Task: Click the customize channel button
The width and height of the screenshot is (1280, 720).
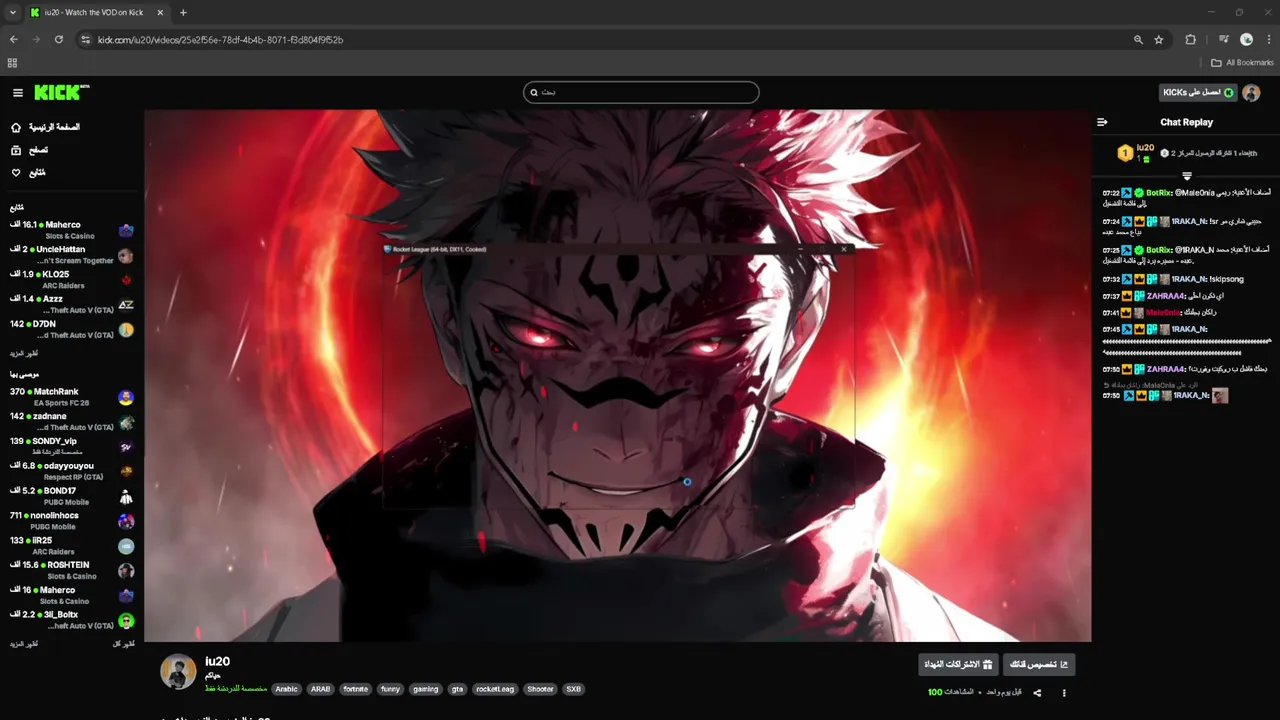Action: tap(1039, 664)
